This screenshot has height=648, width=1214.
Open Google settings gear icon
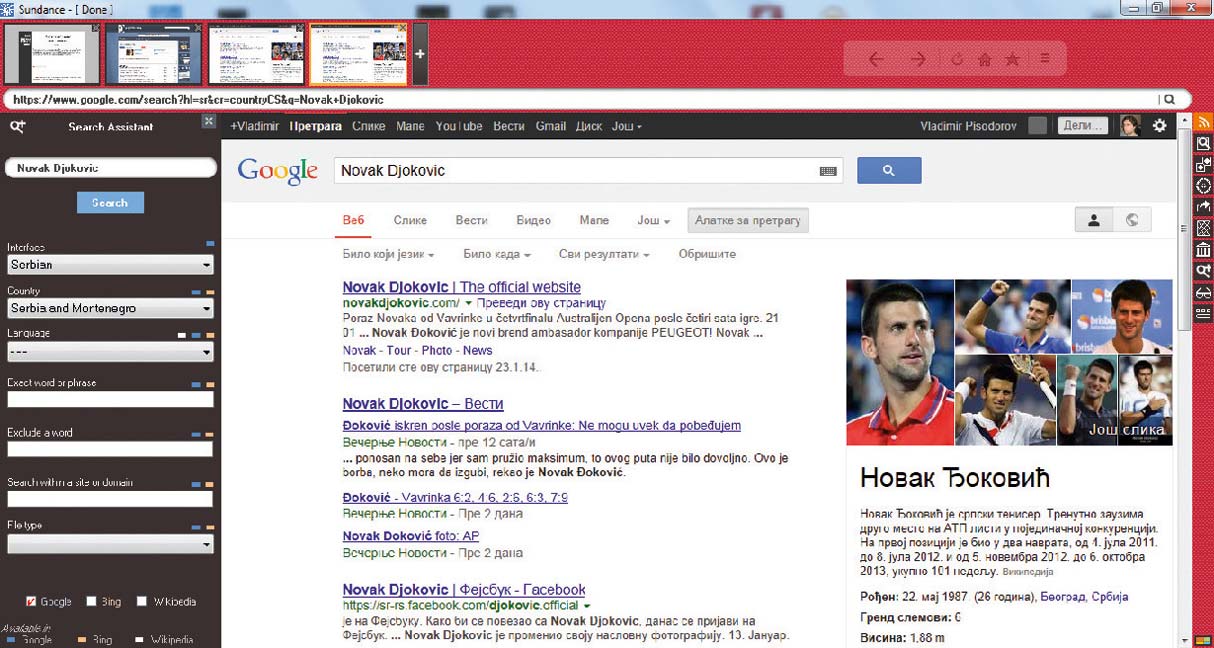pyautogui.click(x=1160, y=126)
